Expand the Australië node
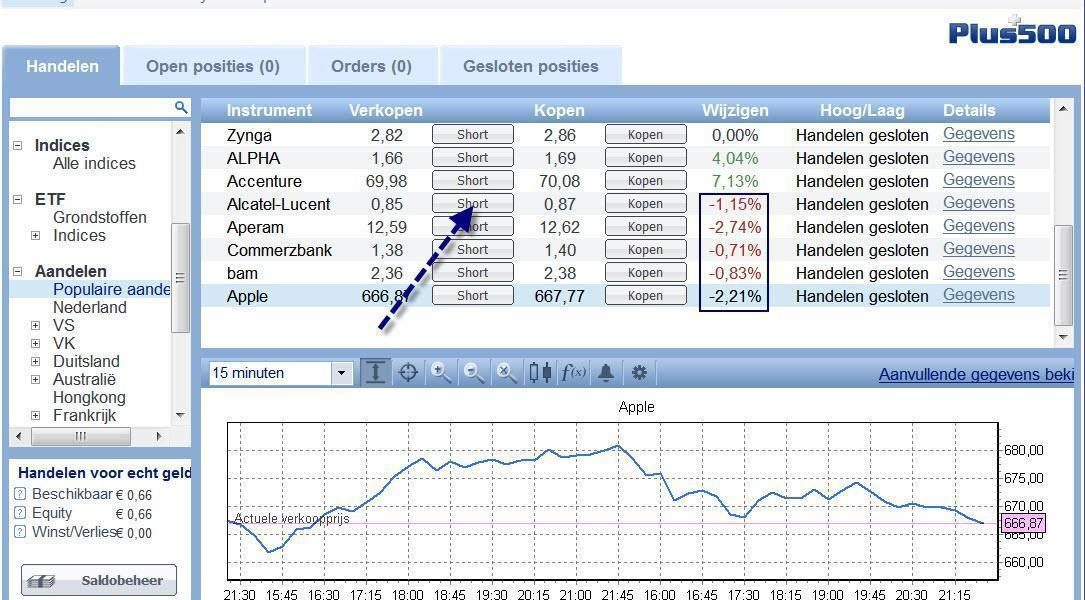 click(36, 379)
